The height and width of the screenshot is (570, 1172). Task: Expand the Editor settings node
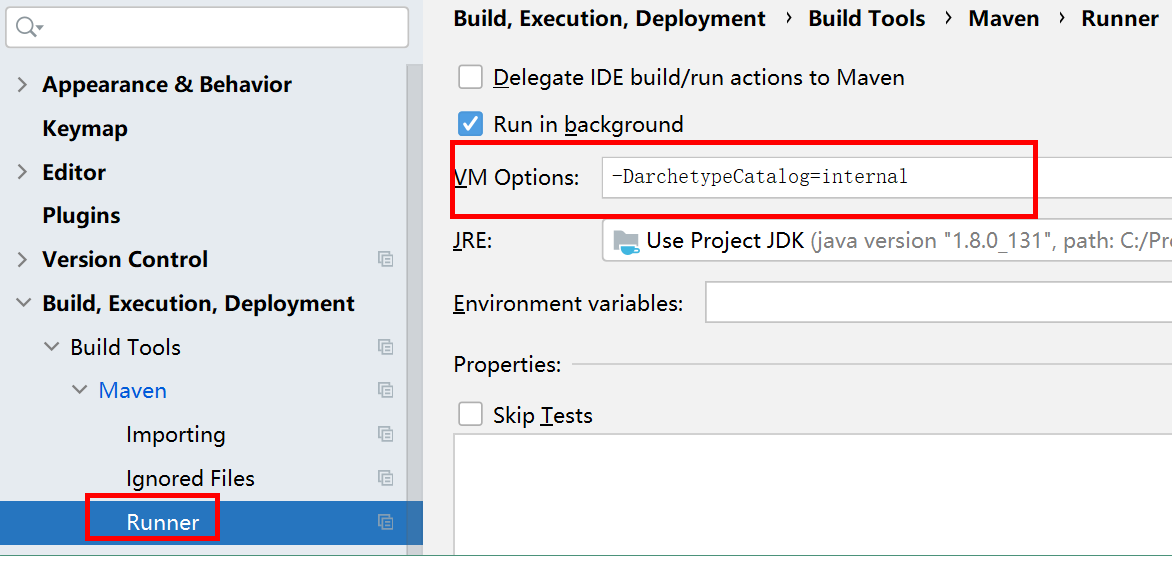(x=22, y=172)
